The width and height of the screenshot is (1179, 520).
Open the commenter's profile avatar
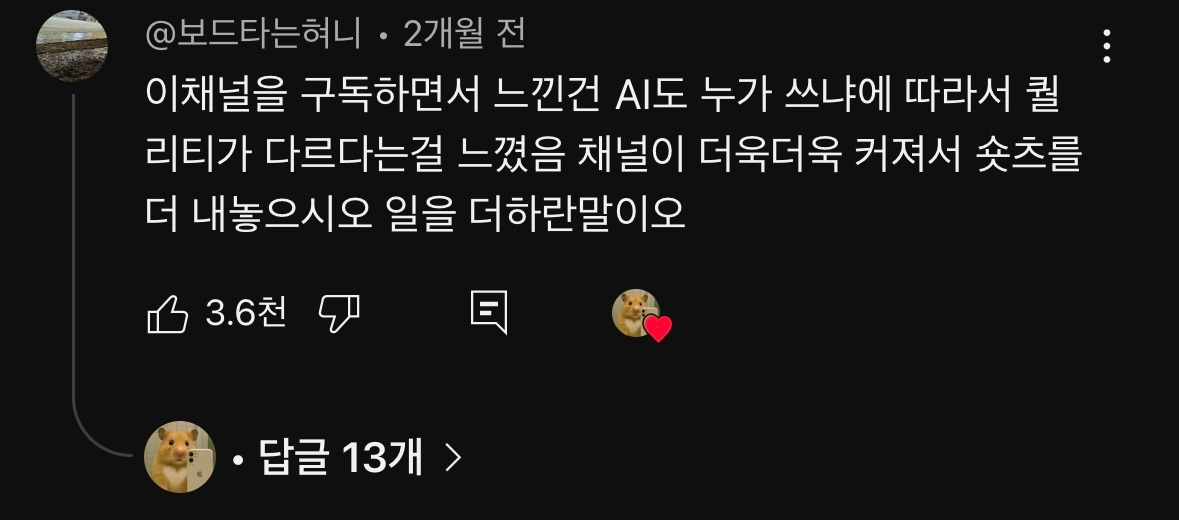click(x=72, y=46)
